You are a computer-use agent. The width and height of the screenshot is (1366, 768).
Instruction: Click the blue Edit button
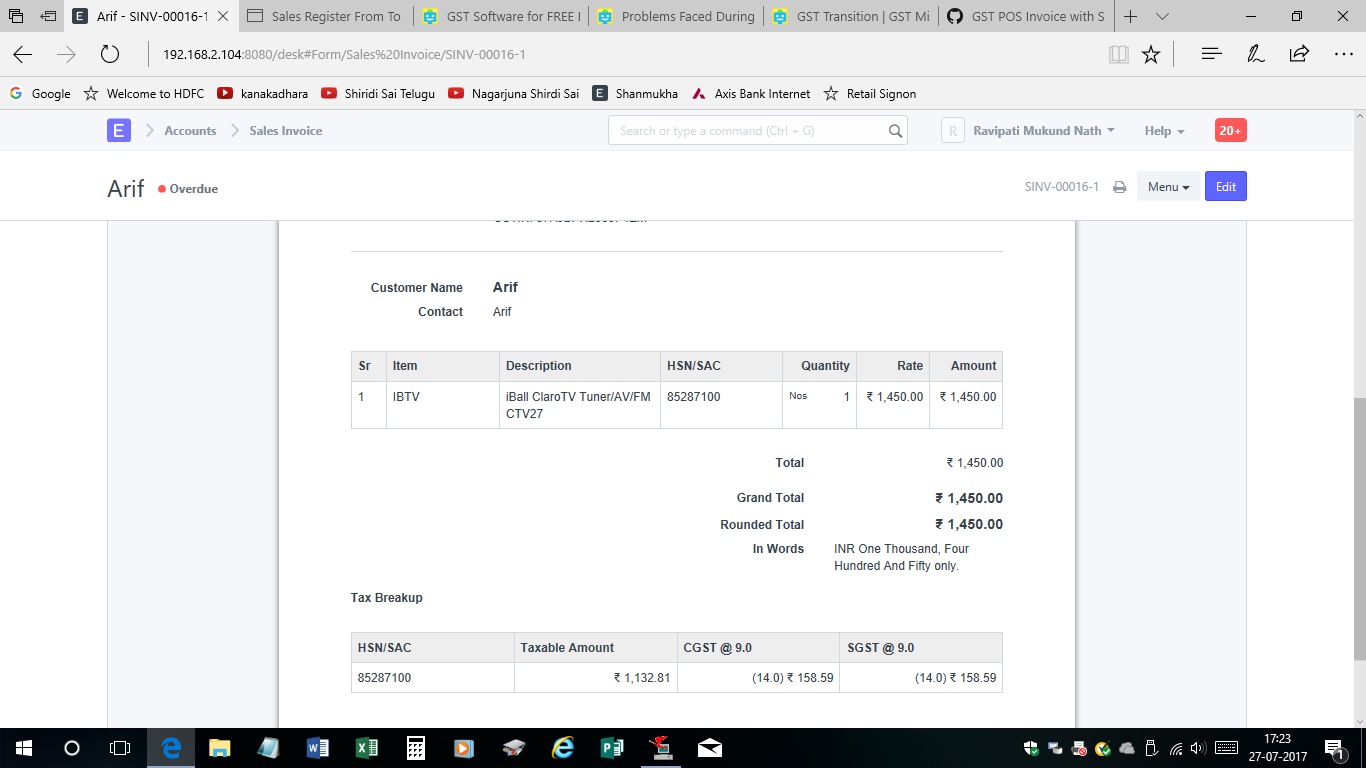point(1225,186)
